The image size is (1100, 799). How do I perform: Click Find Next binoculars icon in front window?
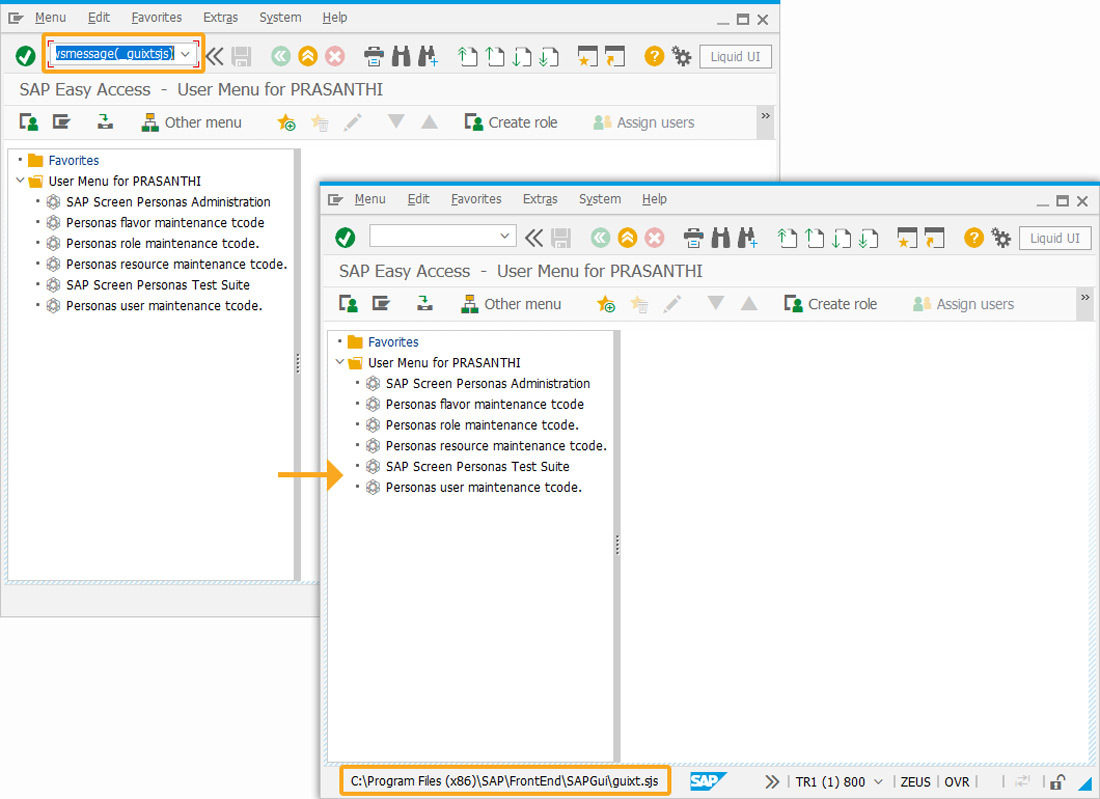click(747, 238)
